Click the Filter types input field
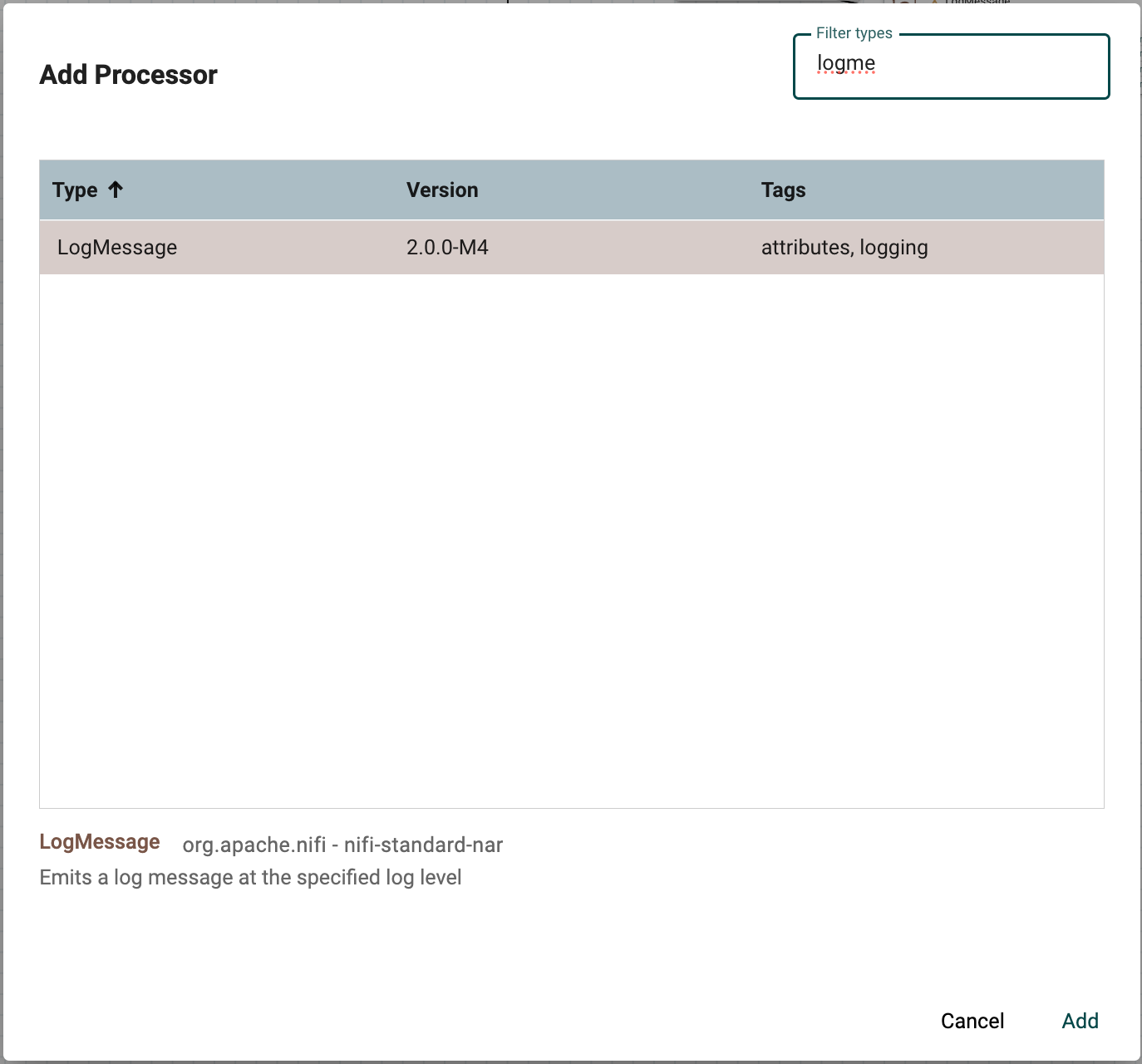The height and width of the screenshot is (1064, 1142). 952,66
